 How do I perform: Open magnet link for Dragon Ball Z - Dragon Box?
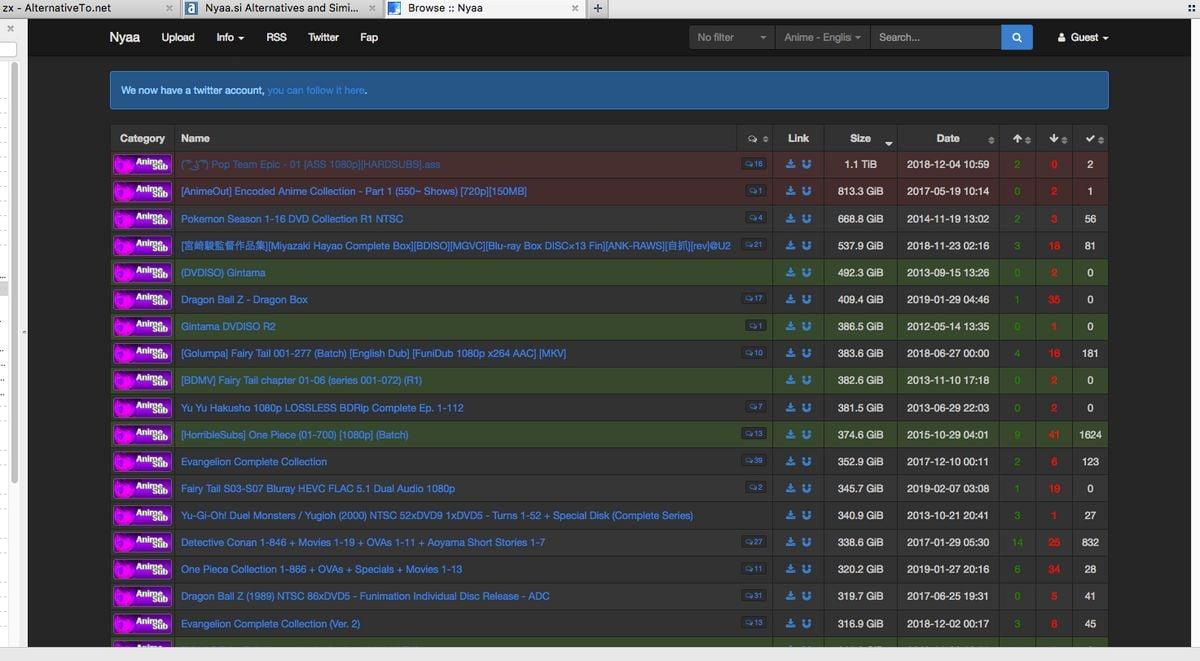[806, 299]
